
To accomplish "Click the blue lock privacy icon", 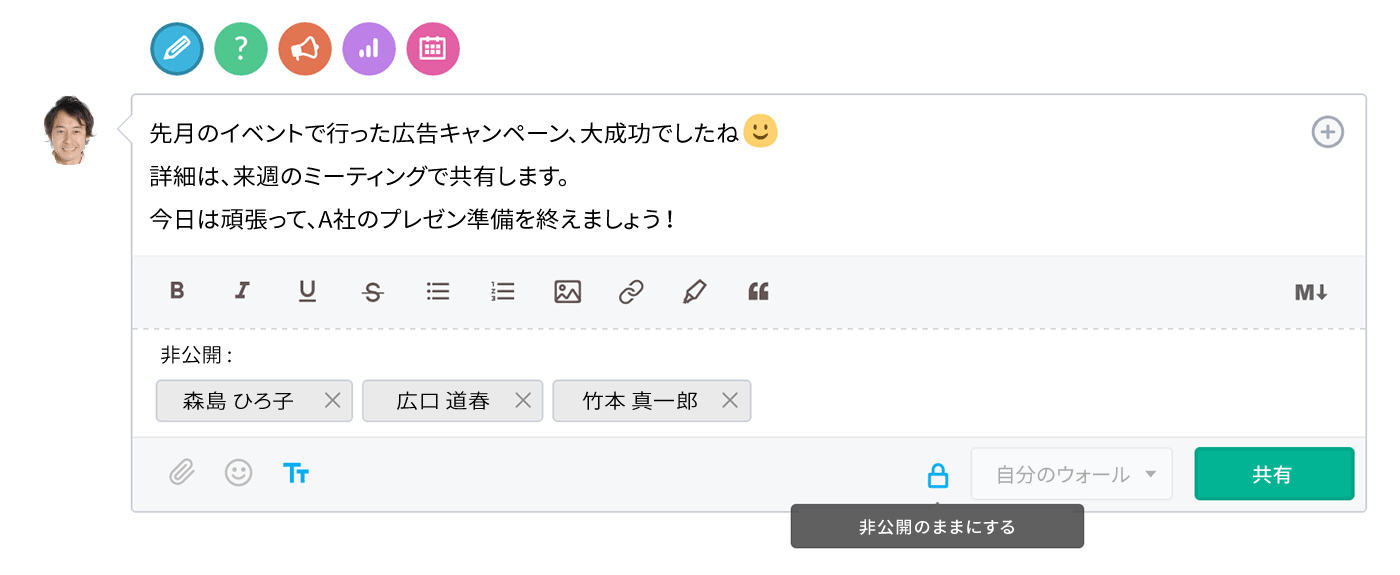I will (937, 475).
